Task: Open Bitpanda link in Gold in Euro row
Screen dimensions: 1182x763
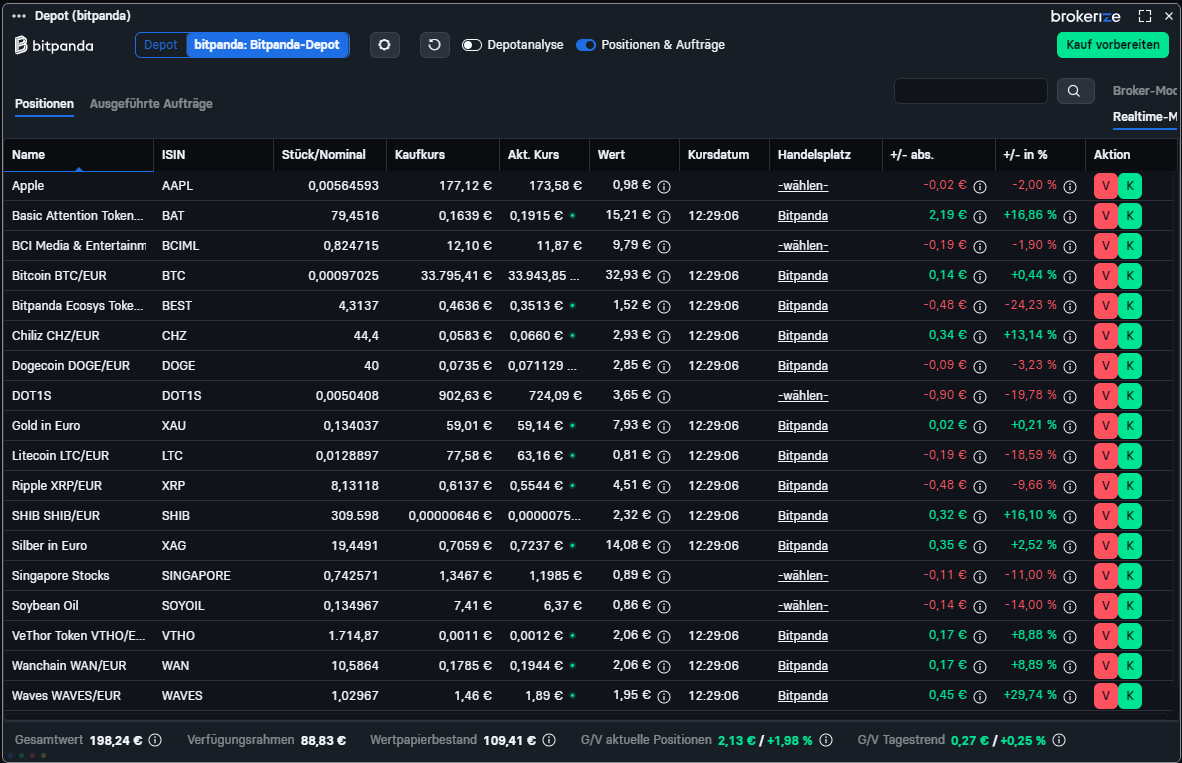Action: pos(803,426)
